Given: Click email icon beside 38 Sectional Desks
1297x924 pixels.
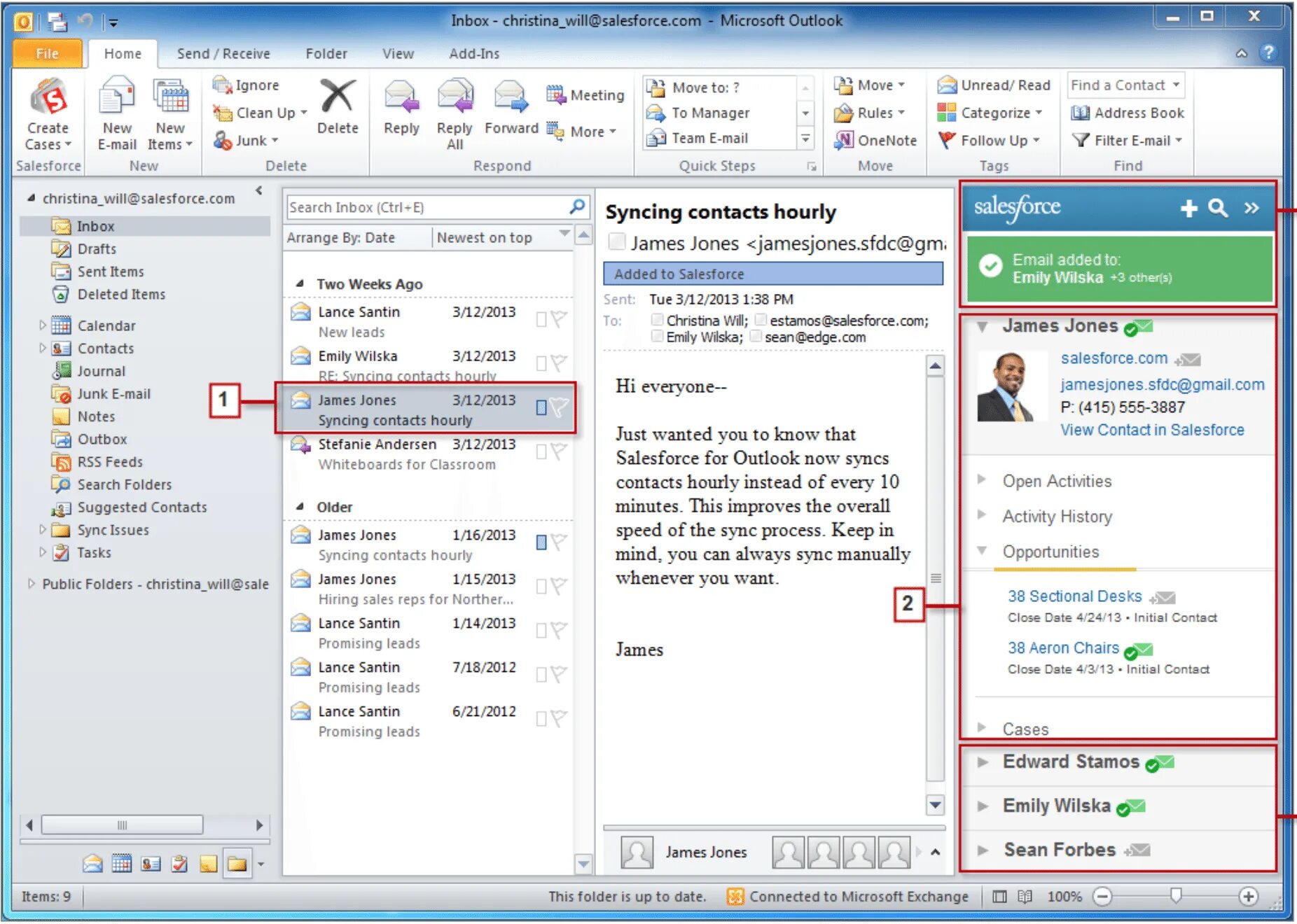Looking at the screenshot, I should pyautogui.click(x=1163, y=598).
